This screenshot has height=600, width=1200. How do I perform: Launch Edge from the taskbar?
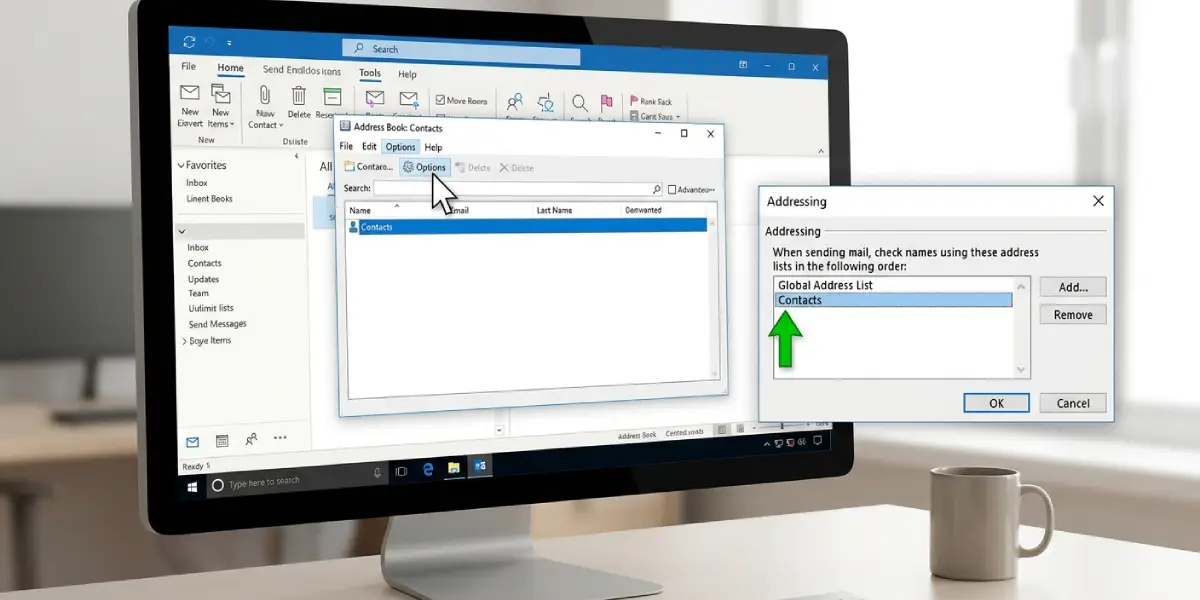(x=428, y=469)
